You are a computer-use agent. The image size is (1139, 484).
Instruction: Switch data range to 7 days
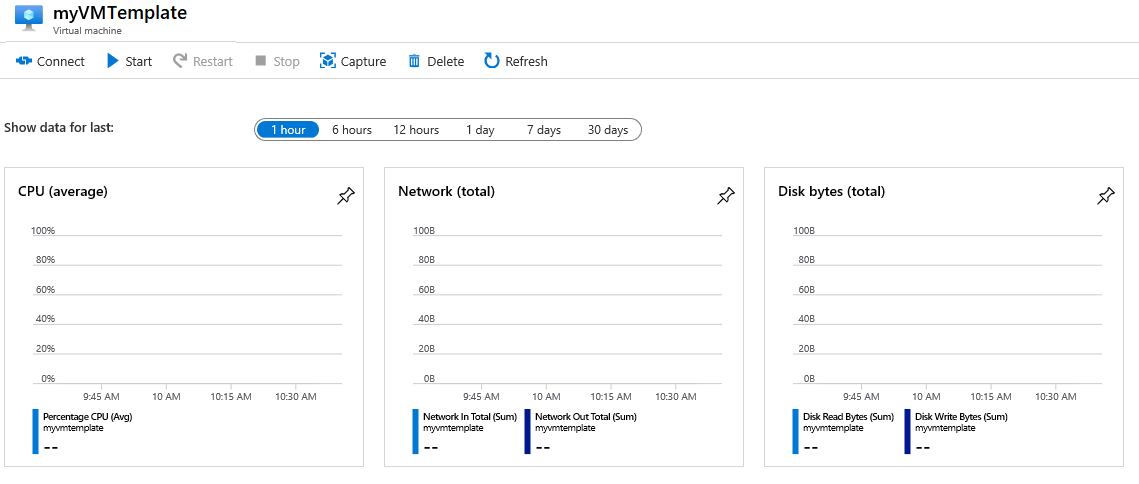pyautogui.click(x=544, y=130)
